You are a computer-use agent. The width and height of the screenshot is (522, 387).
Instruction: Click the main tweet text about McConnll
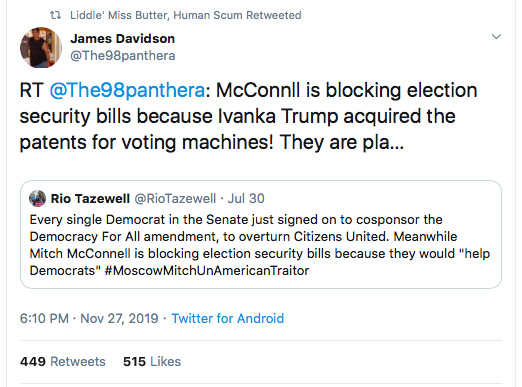pos(248,116)
